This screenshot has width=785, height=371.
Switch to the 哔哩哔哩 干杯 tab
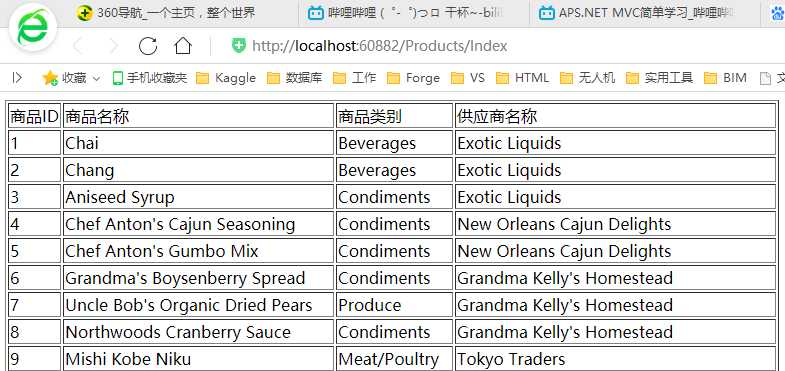[414, 13]
